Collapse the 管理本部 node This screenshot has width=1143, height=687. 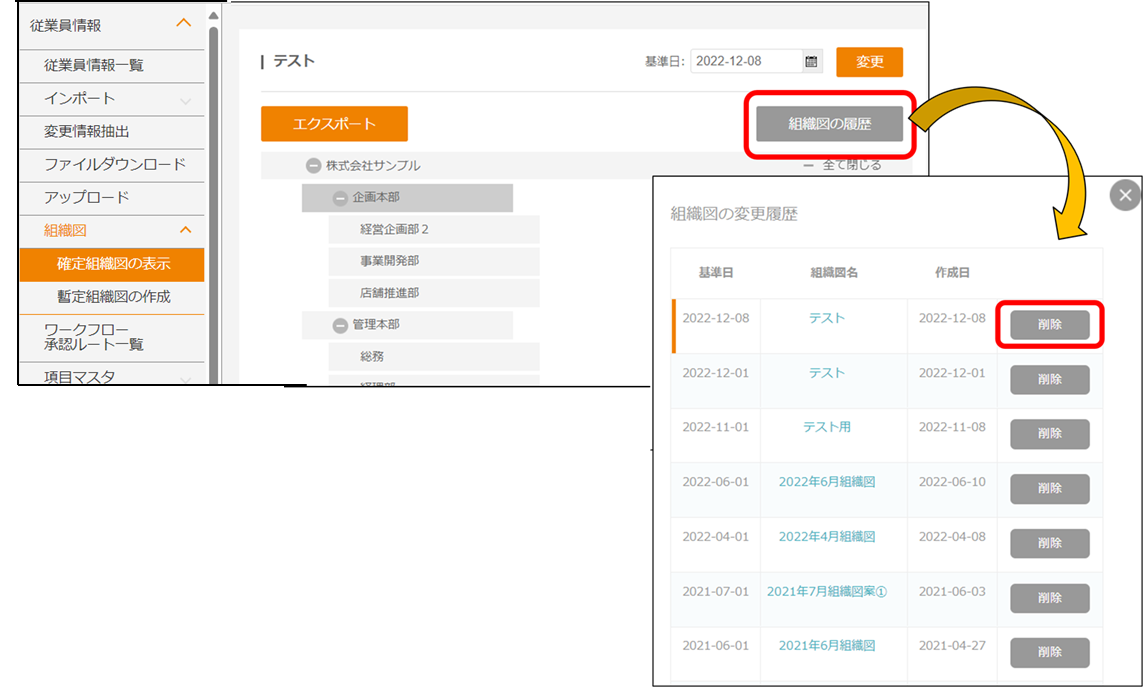[x=340, y=325]
